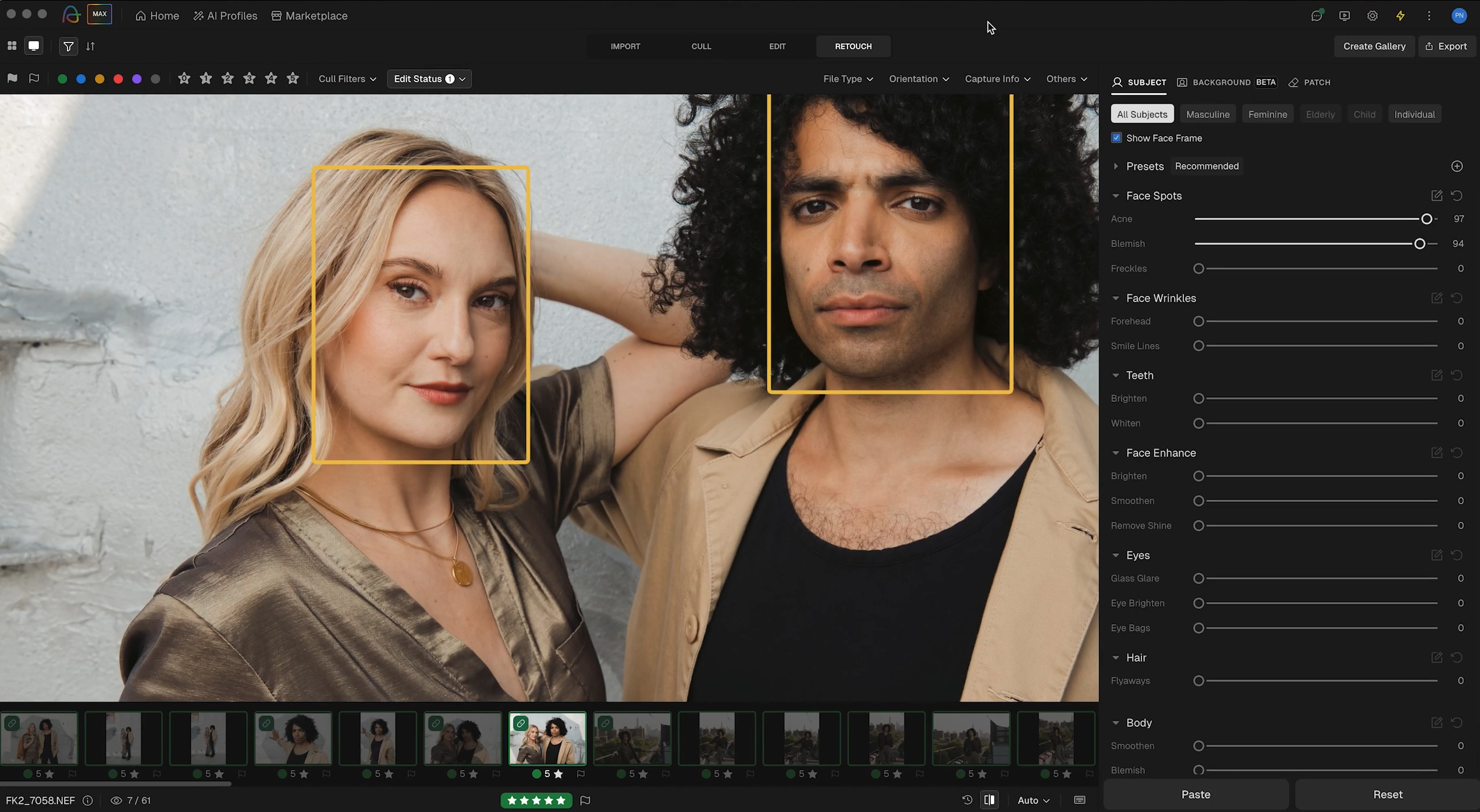Click the Paste button
The width and height of the screenshot is (1480, 812).
pyautogui.click(x=1196, y=794)
